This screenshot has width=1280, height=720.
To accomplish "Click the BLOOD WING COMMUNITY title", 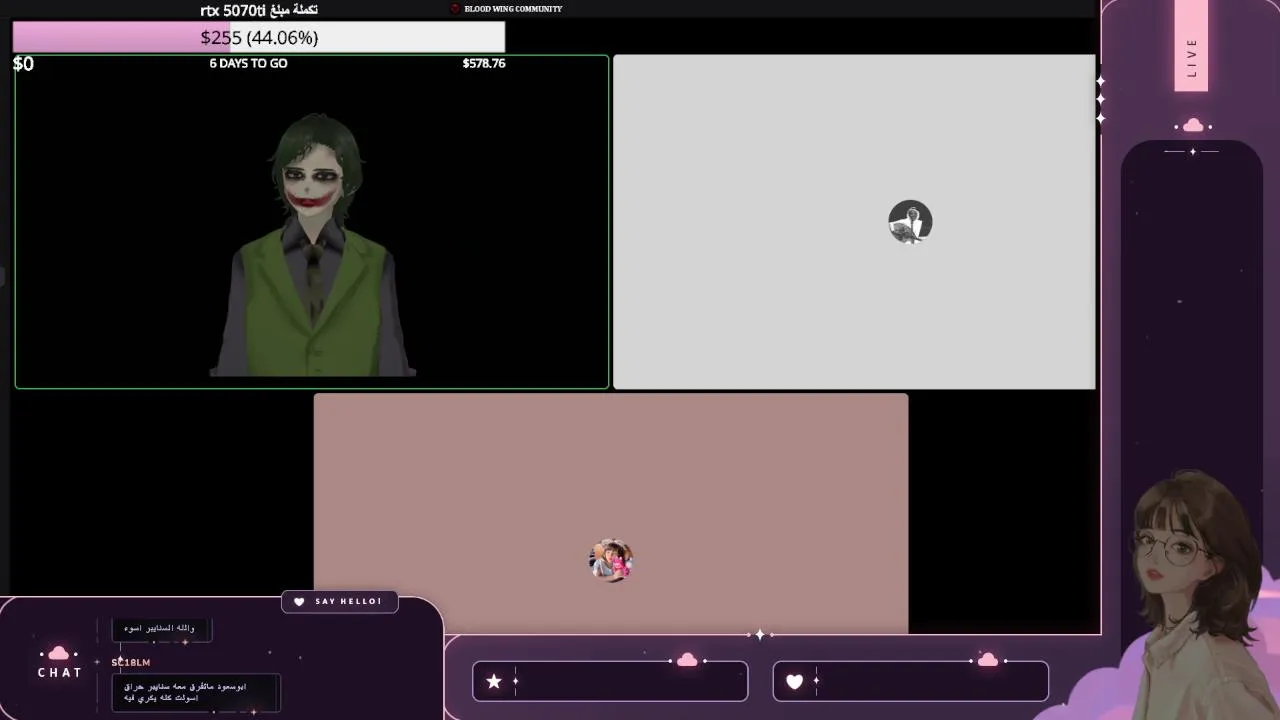I will (513, 9).
